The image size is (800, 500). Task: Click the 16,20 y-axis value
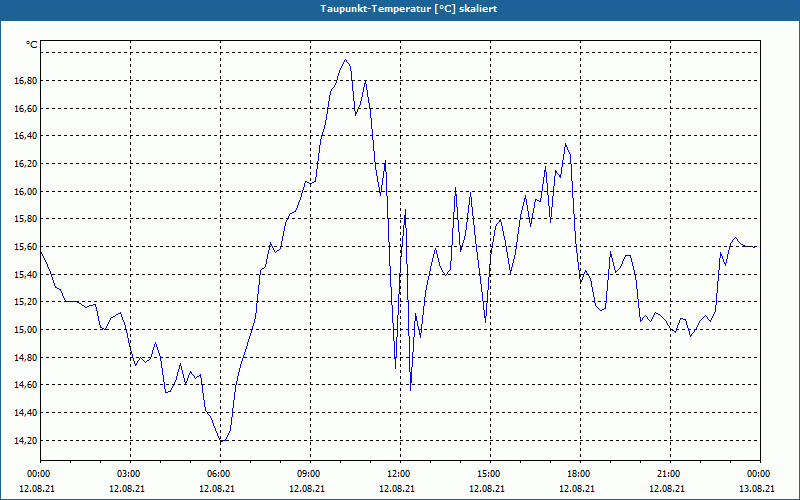(x=26, y=164)
